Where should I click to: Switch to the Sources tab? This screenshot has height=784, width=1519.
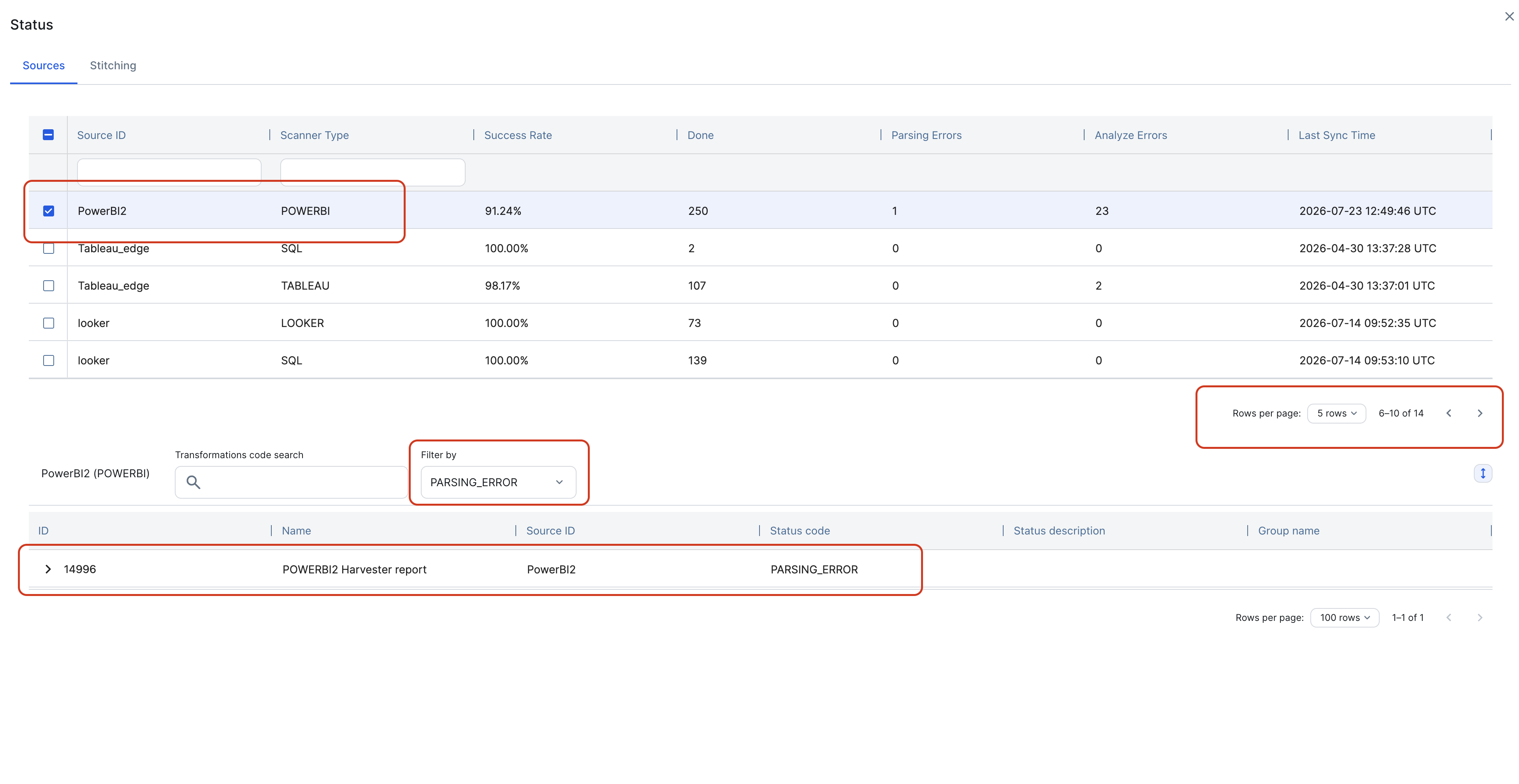[x=44, y=65]
